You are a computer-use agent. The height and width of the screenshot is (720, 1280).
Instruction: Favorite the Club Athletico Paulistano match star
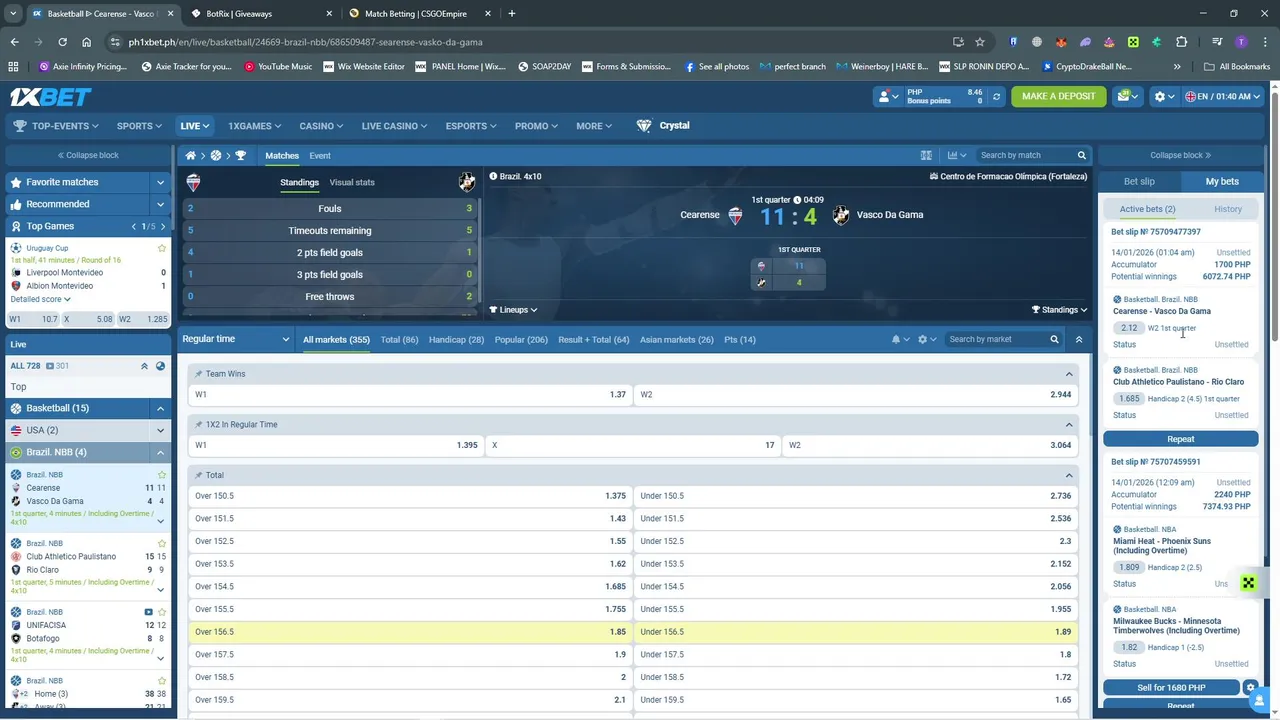coord(162,544)
